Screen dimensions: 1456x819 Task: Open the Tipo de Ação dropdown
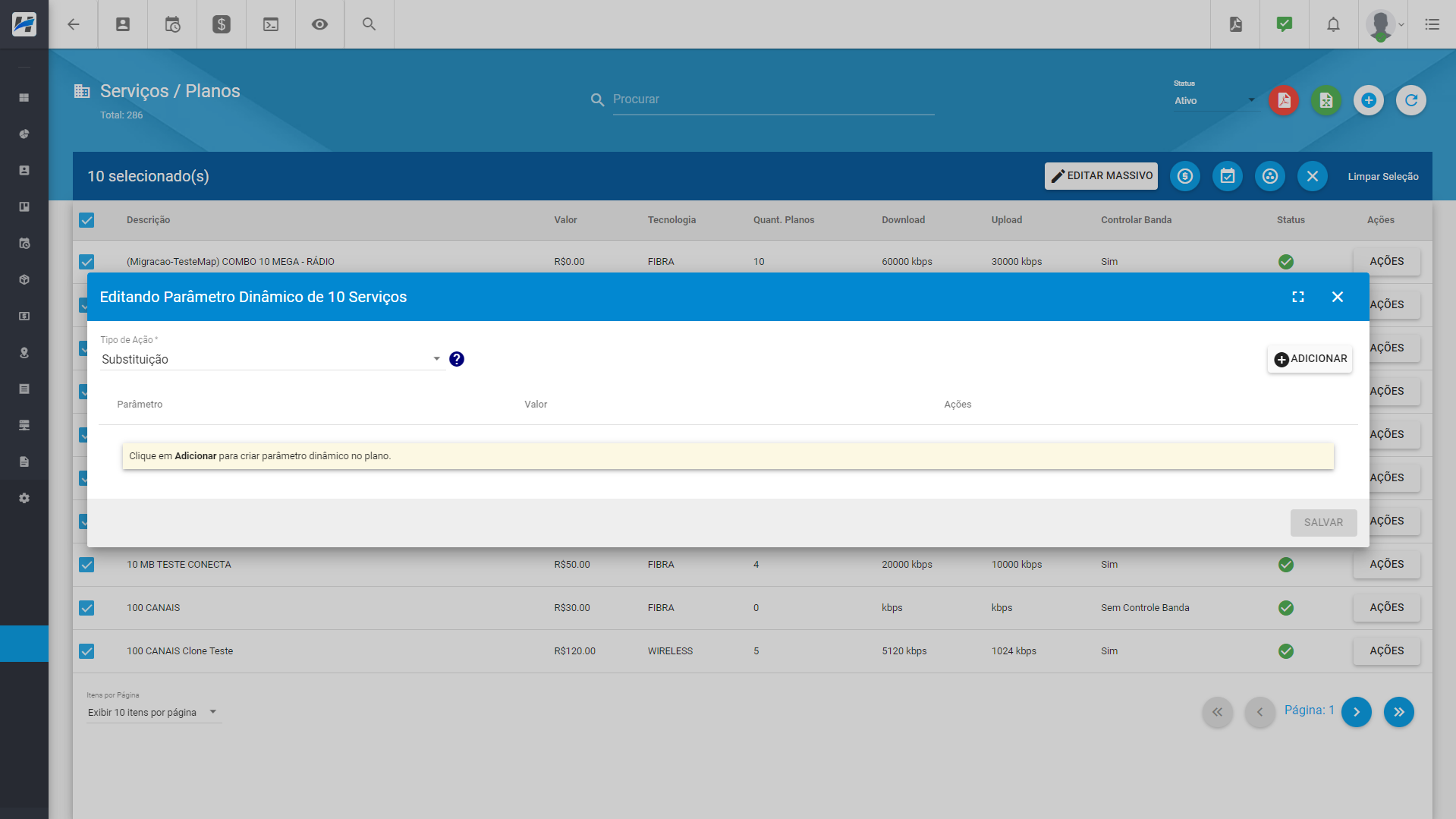(x=272, y=359)
